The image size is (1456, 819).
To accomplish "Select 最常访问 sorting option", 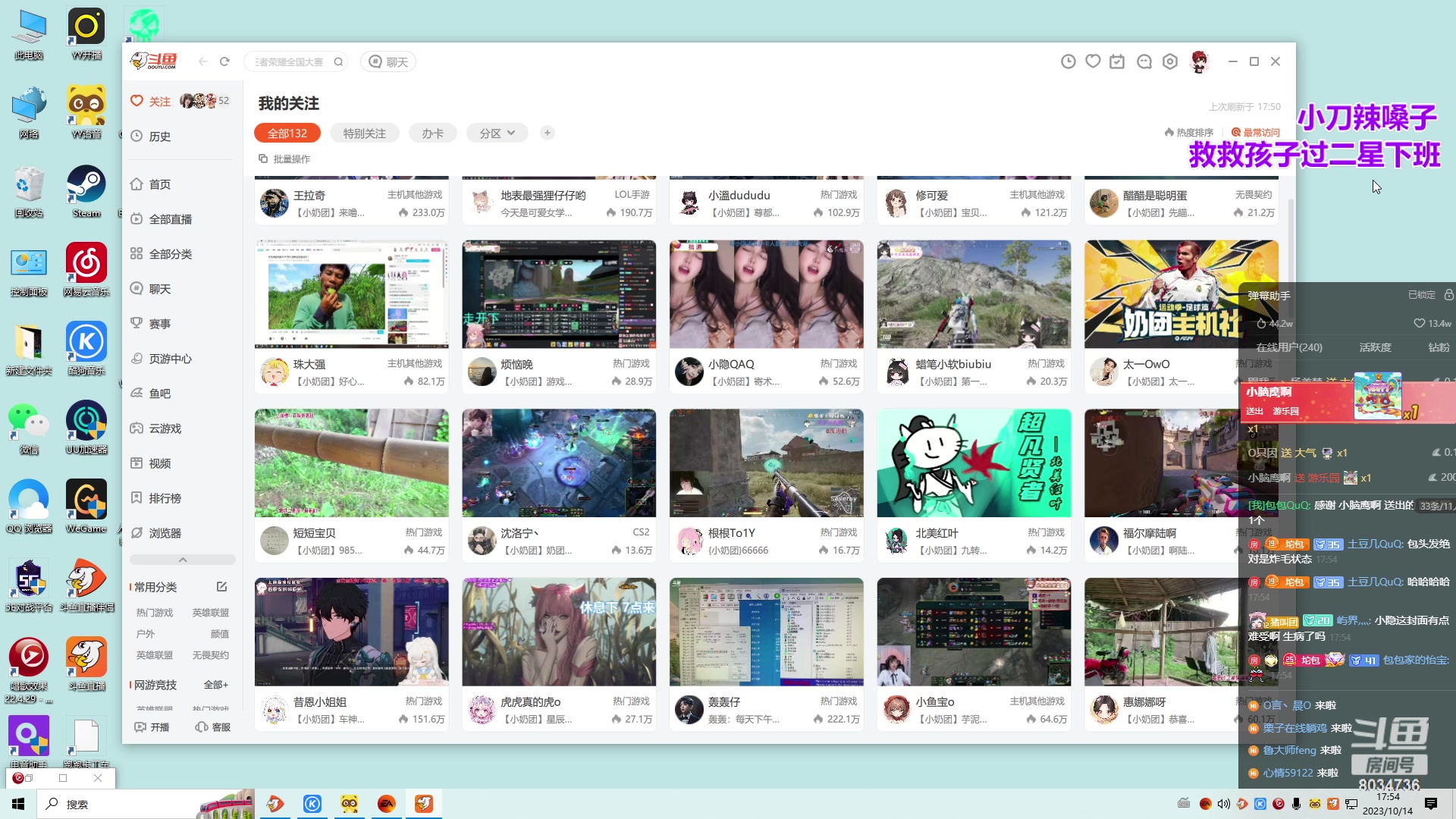I will coord(1255,133).
